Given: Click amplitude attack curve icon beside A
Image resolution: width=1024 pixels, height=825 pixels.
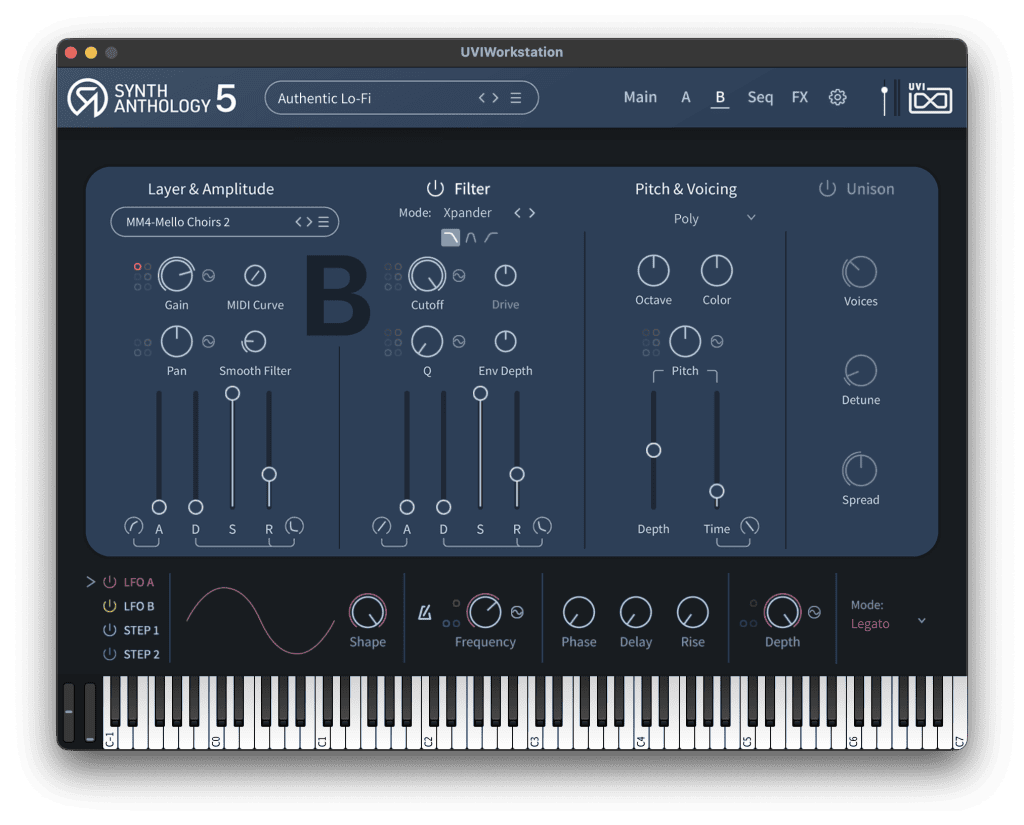Looking at the screenshot, I should [x=133, y=526].
